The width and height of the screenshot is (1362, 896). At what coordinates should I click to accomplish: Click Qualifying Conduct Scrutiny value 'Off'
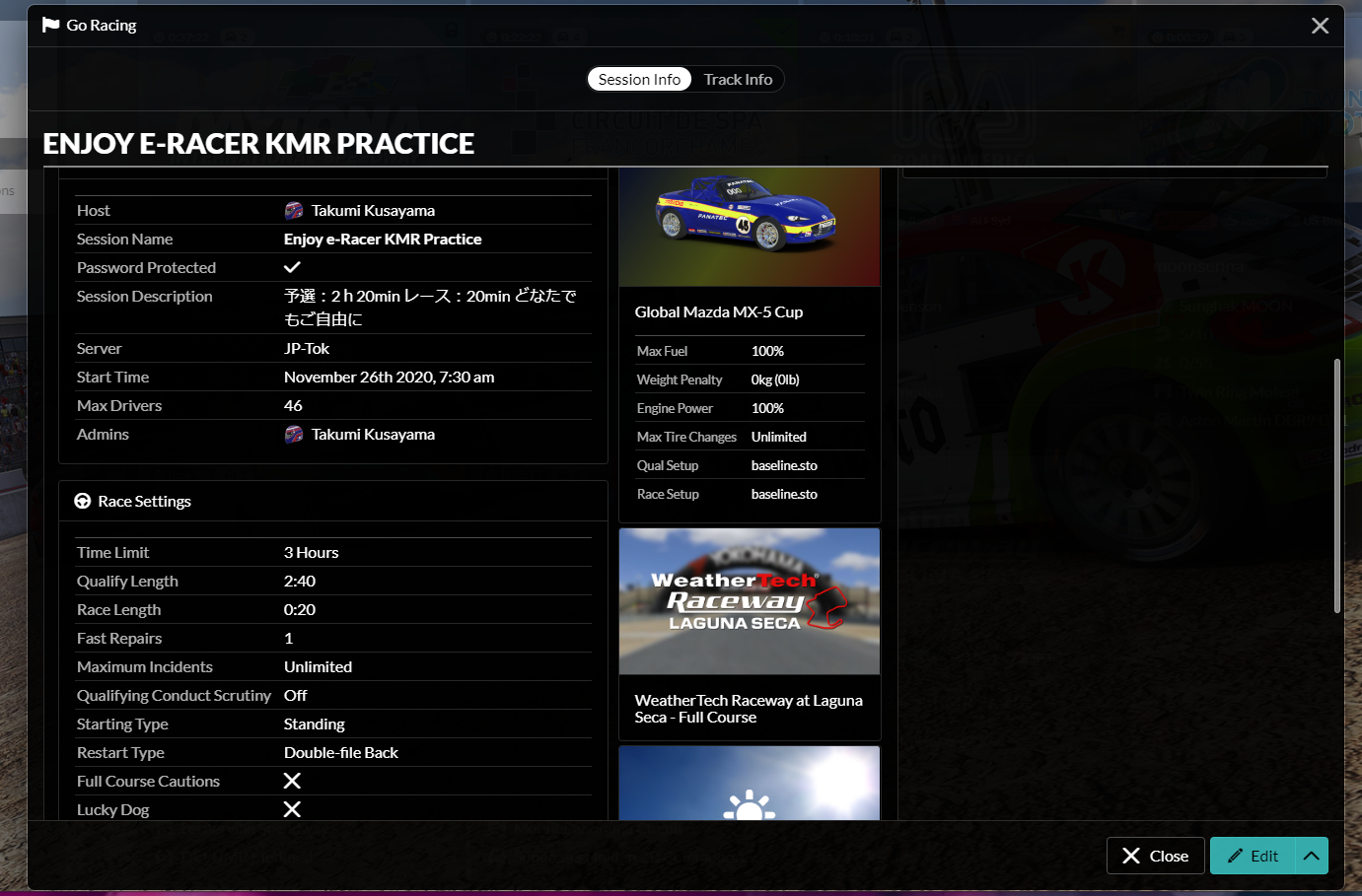pyautogui.click(x=296, y=695)
